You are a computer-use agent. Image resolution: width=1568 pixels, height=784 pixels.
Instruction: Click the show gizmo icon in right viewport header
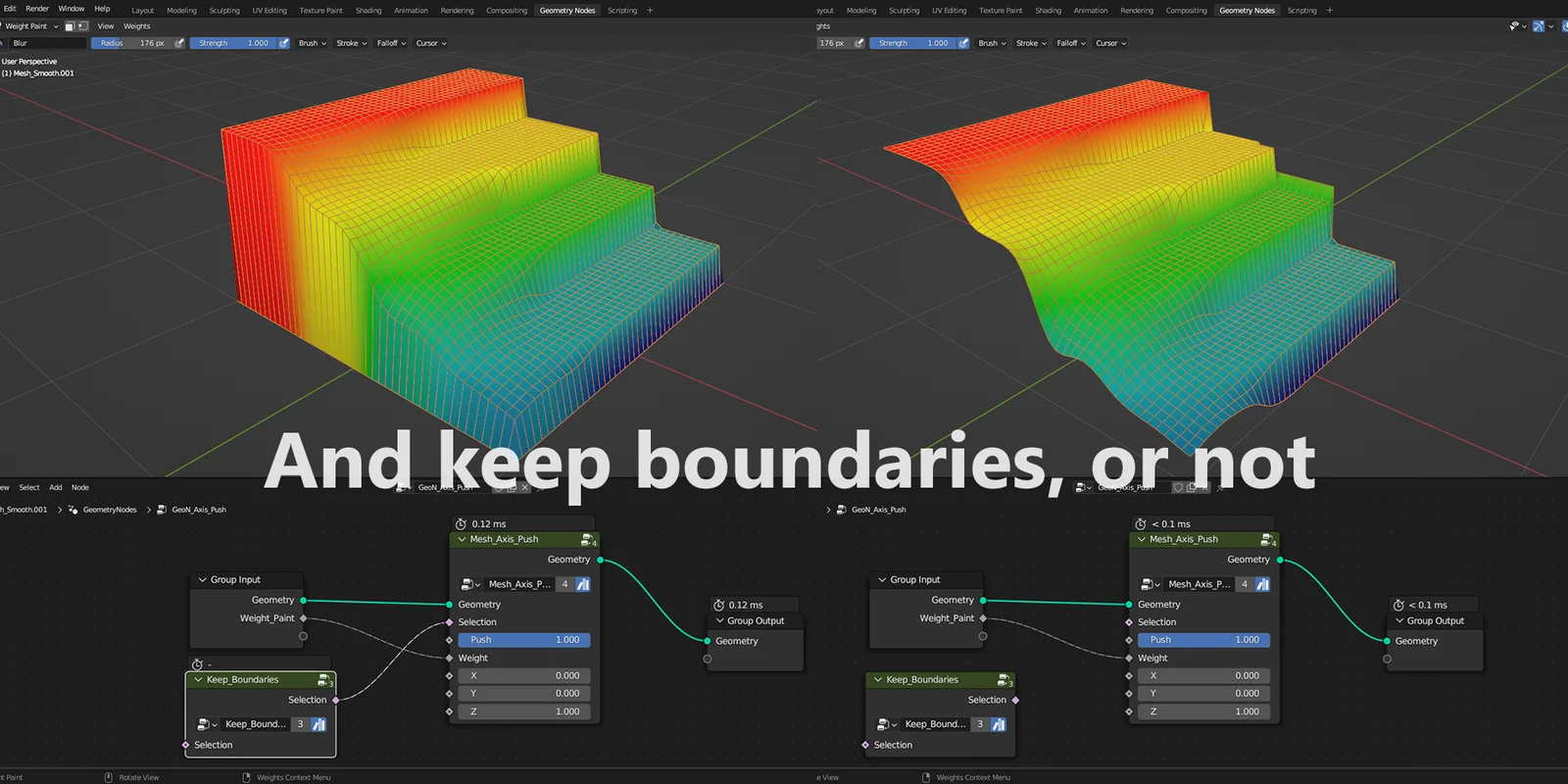tap(1539, 26)
